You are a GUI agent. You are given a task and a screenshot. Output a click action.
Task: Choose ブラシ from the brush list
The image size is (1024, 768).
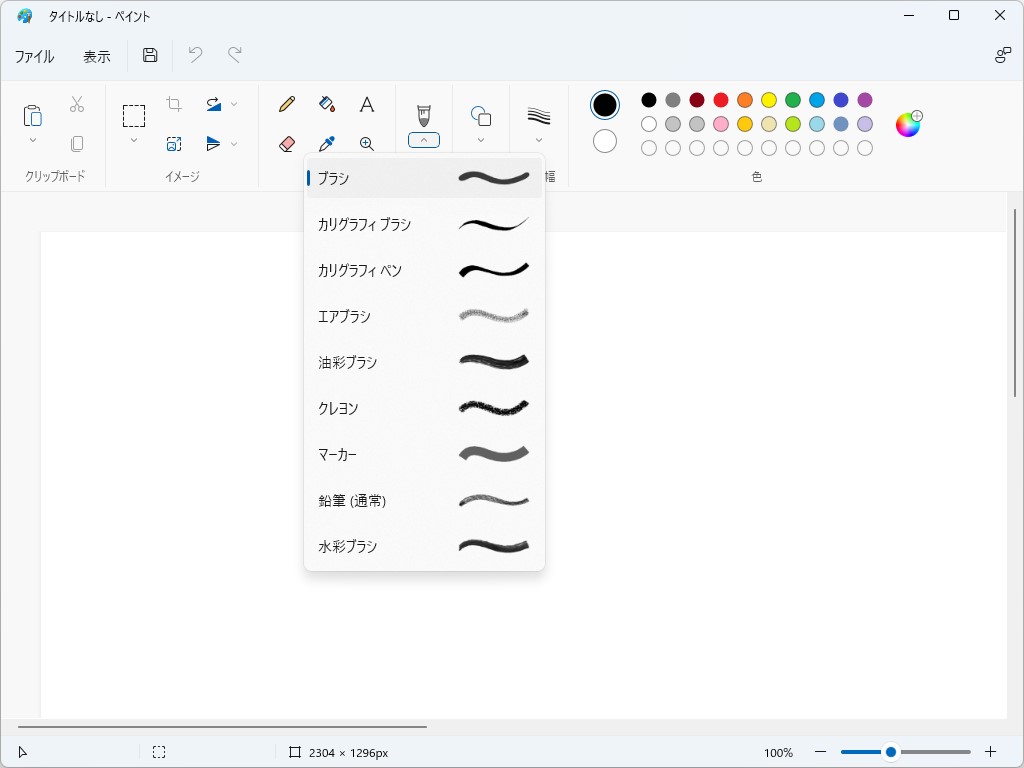(x=424, y=178)
